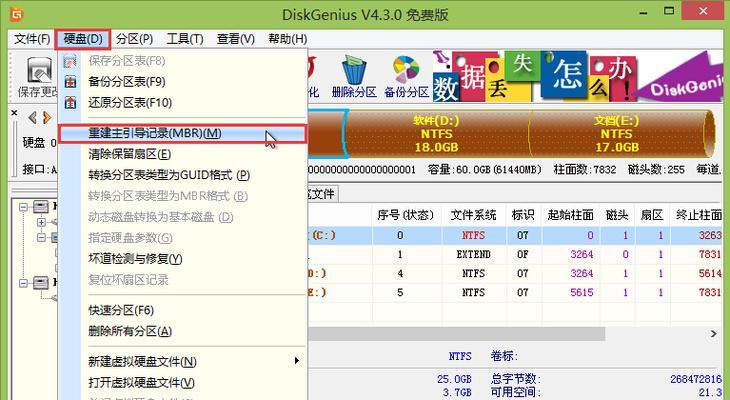Click 扇区 column header
The height and width of the screenshot is (400, 730).
coord(652,215)
